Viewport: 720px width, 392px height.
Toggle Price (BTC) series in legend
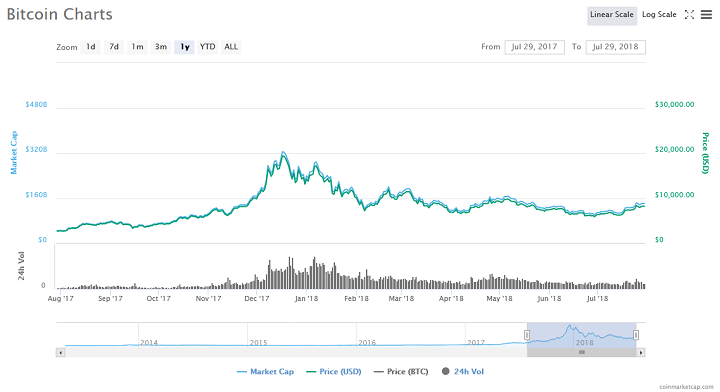click(x=401, y=371)
